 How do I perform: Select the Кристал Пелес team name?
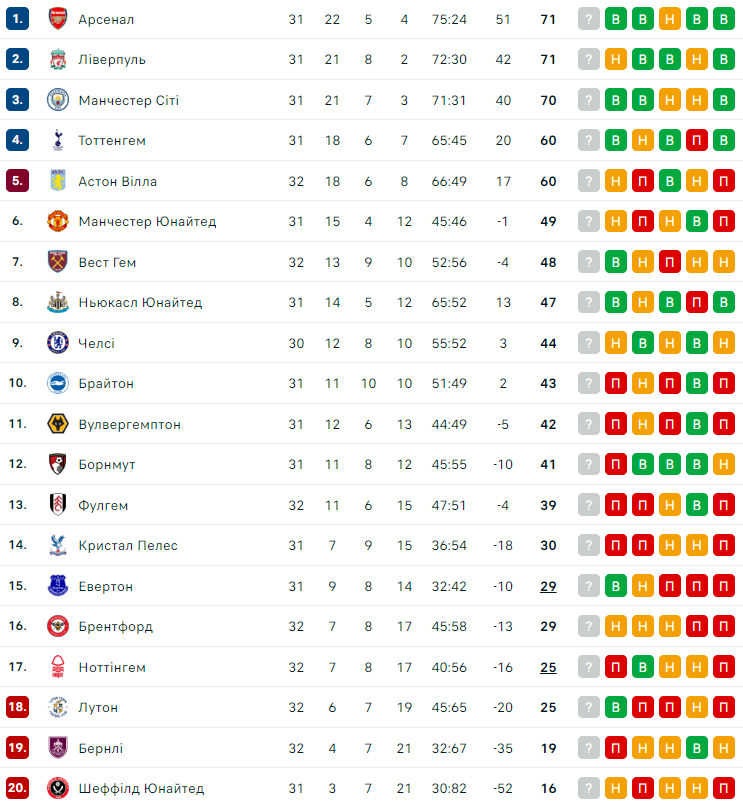click(x=128, y=546)
